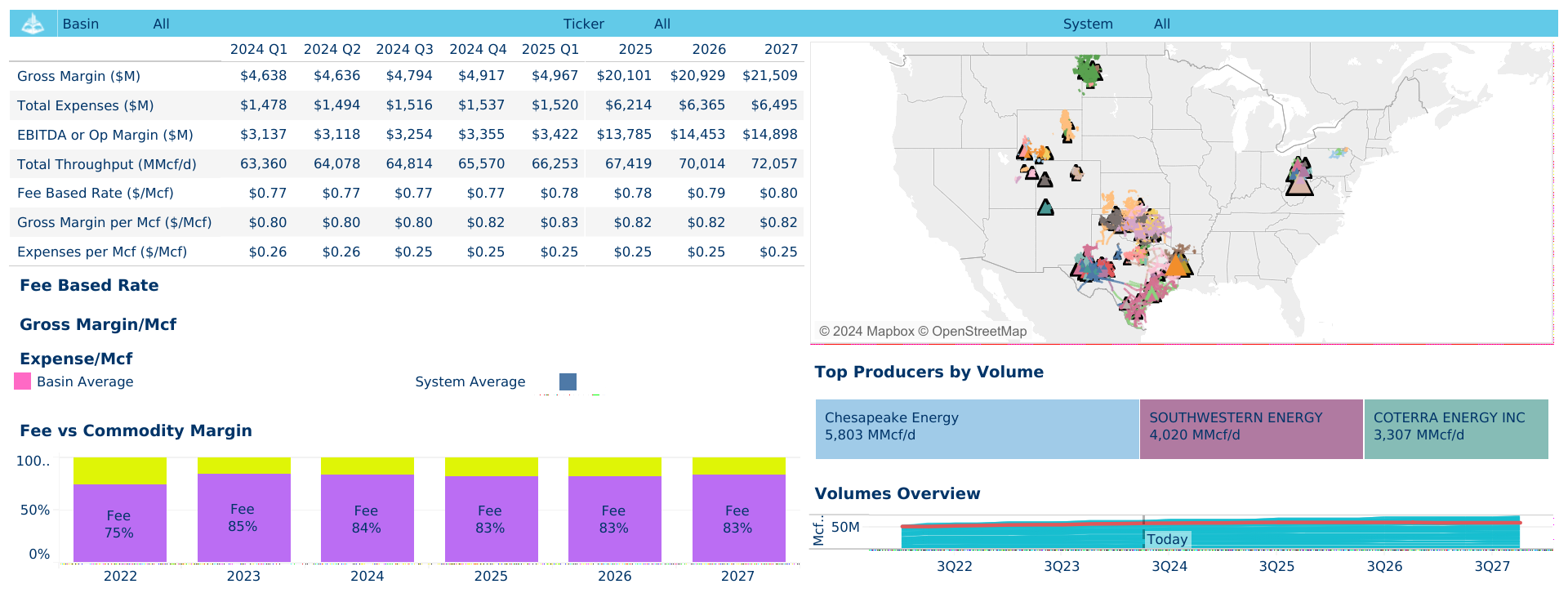Click the 2027 Fee 83% bar segment
This screenshot has width=1568, height=602.
(738, 519)
